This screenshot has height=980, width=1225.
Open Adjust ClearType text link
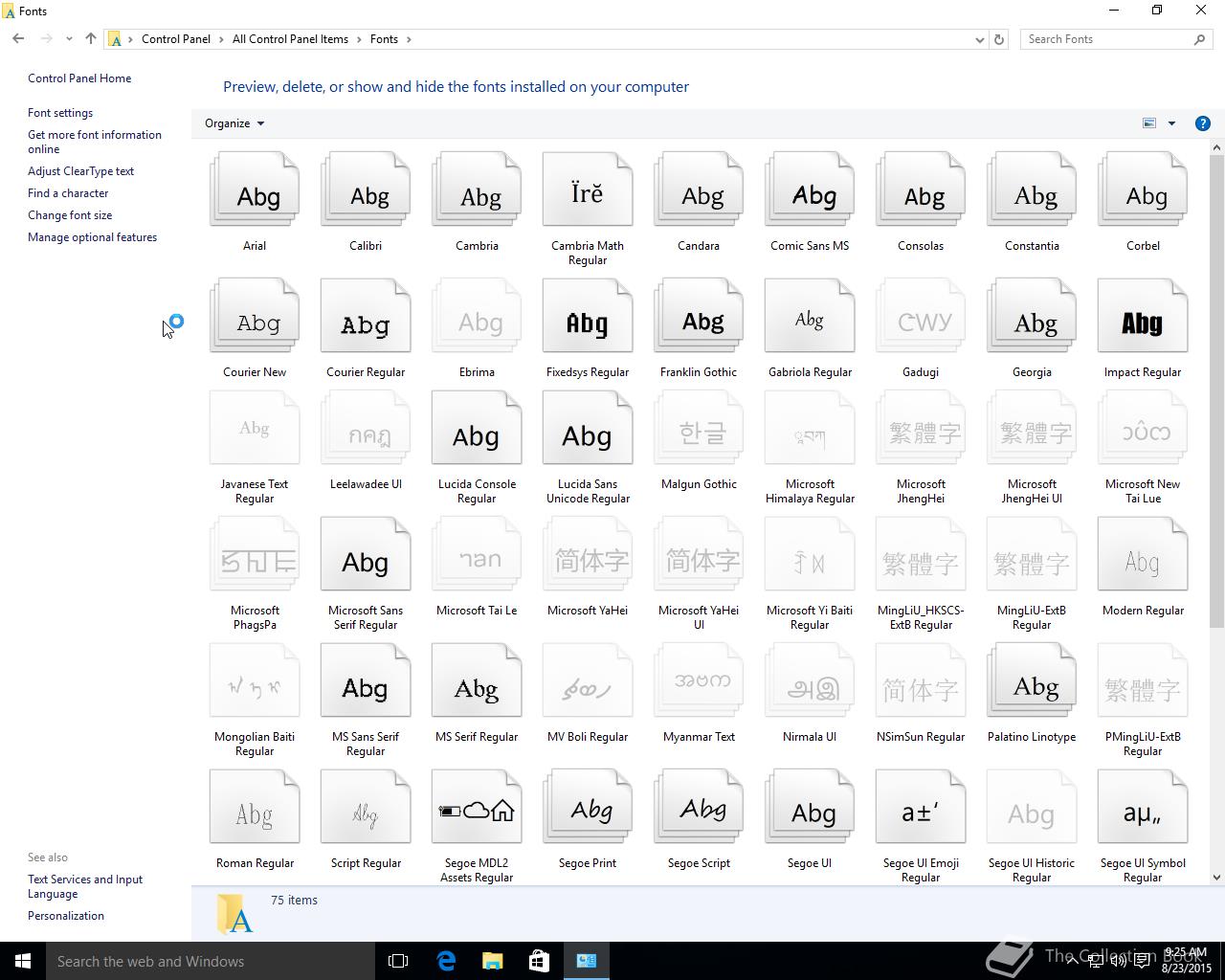81,171
